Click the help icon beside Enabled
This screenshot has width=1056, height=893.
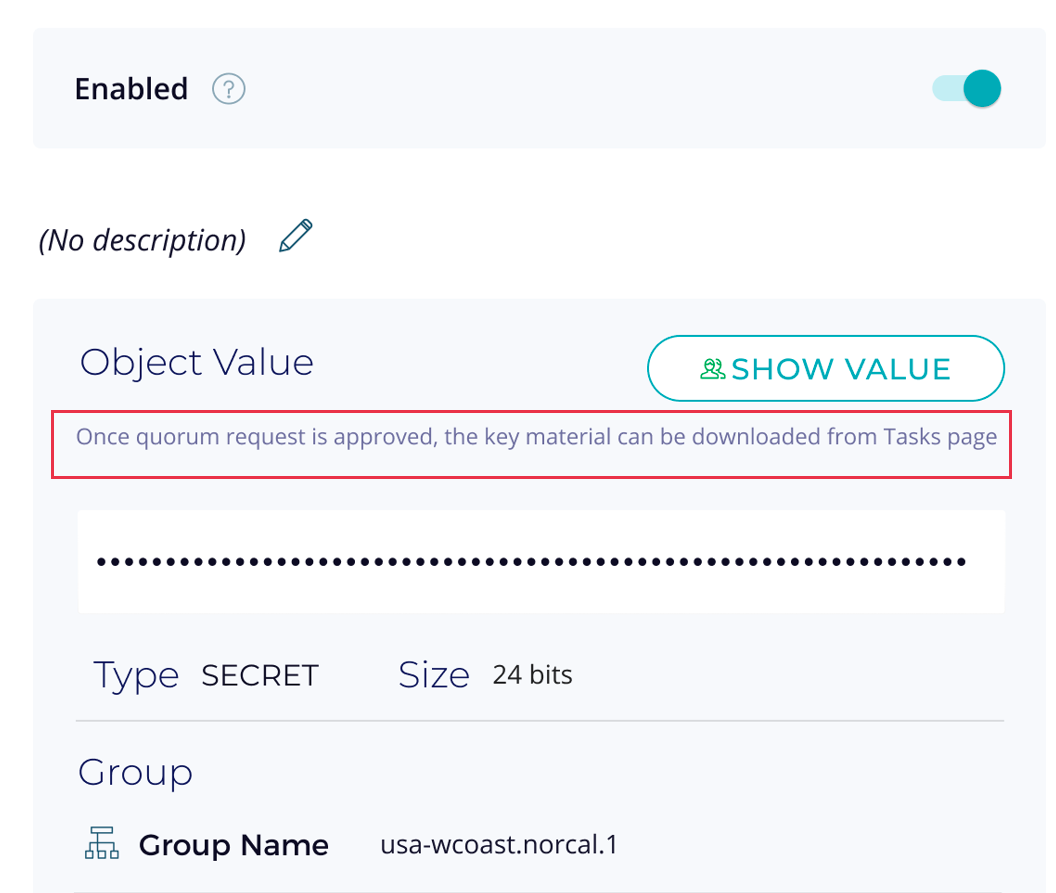coord(229,90)
